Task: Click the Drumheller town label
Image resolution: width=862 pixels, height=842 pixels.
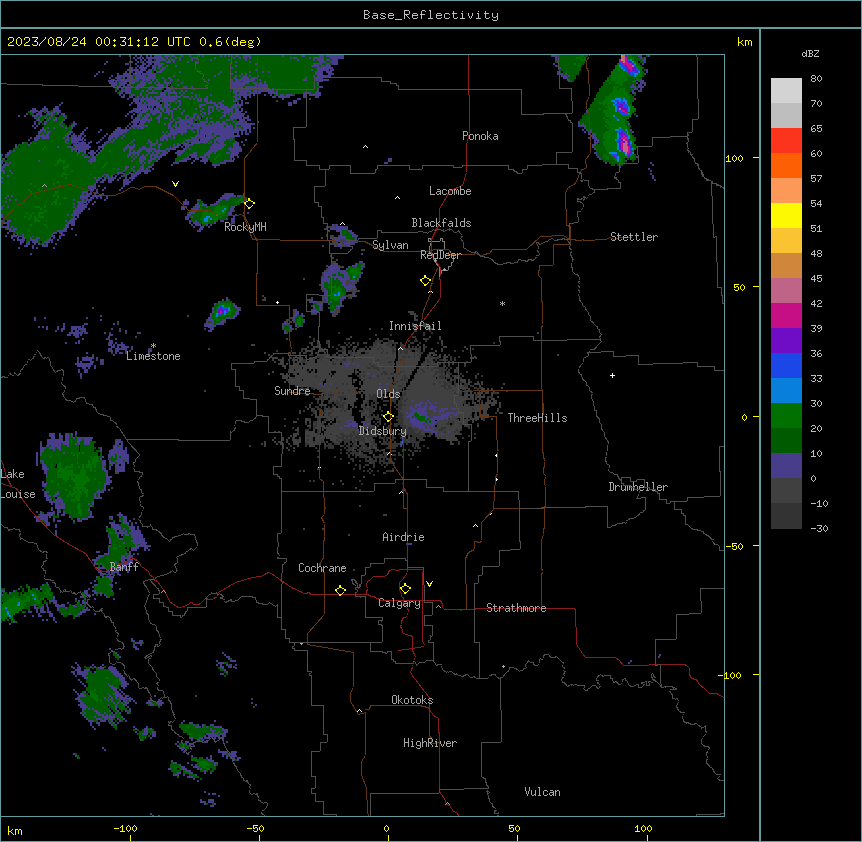Action: point(638,487)
